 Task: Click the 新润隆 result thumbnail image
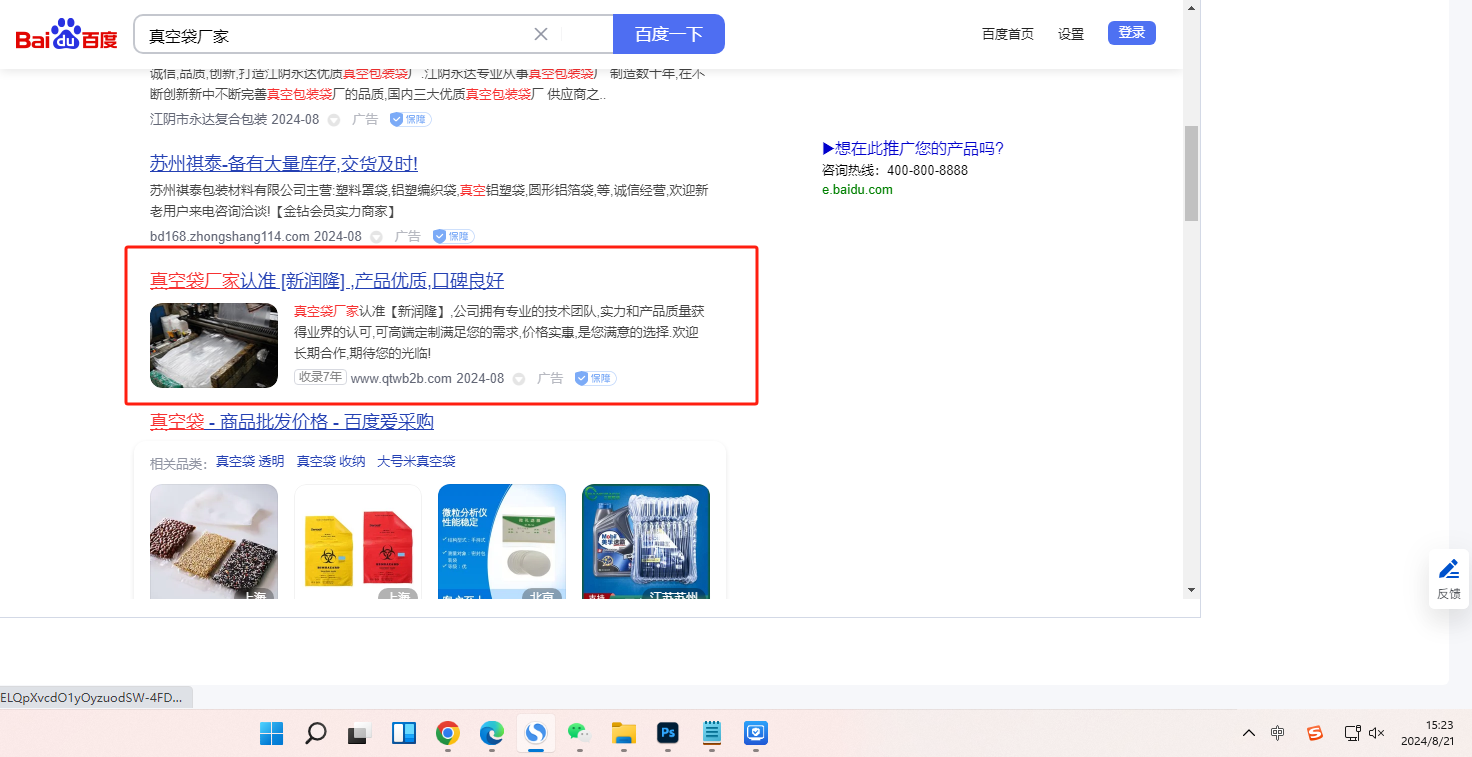click(214, 345)
